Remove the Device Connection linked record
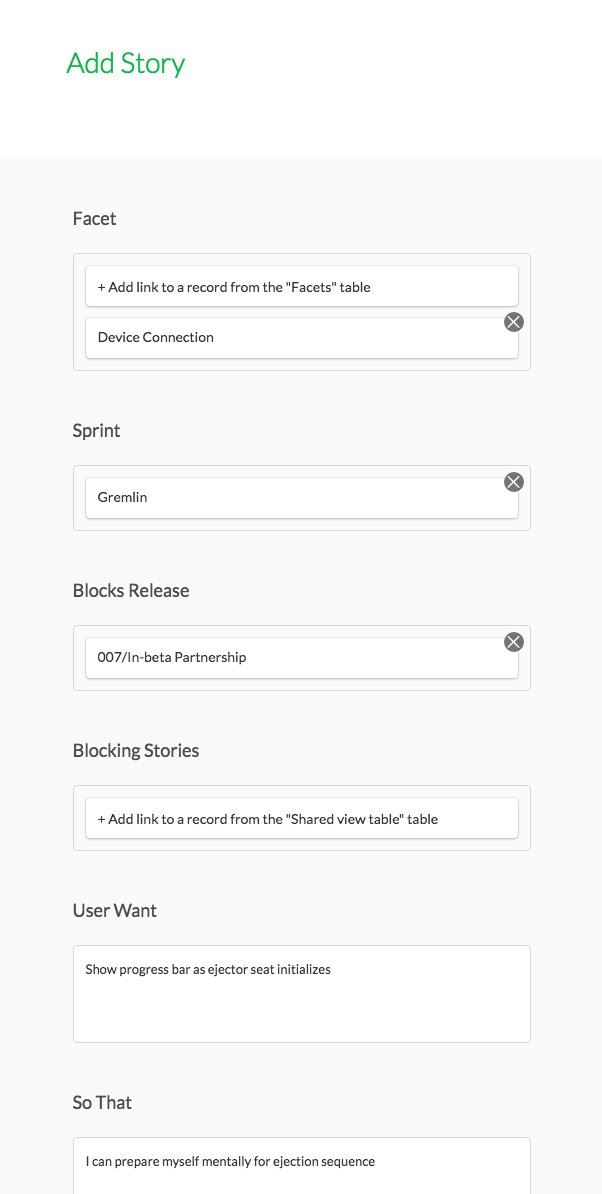Screen dimensions: 602x1194 coord(514,322)
